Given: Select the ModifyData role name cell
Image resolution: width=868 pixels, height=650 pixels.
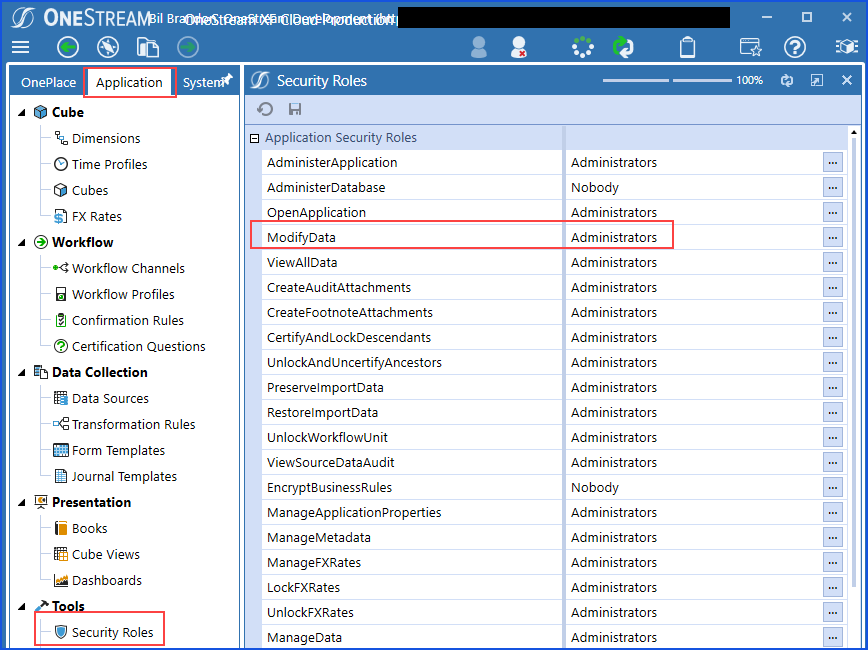Looking at the screenshot, I should [x=412, y=238].
